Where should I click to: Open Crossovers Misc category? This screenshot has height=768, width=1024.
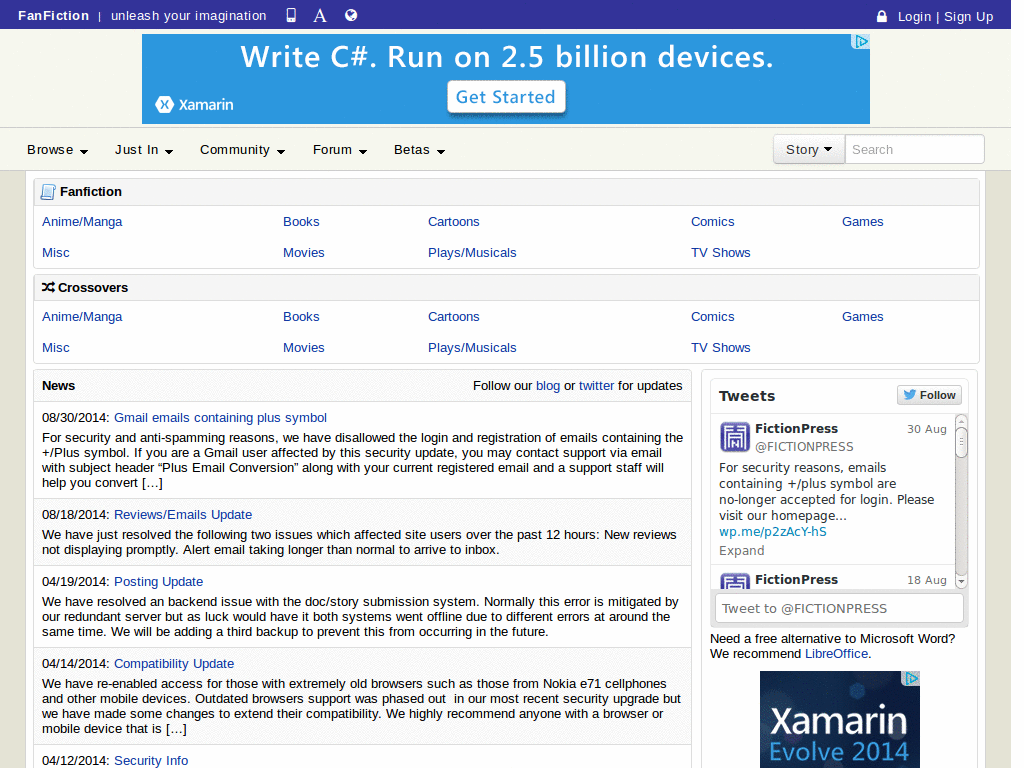click(x=56, y=347)
